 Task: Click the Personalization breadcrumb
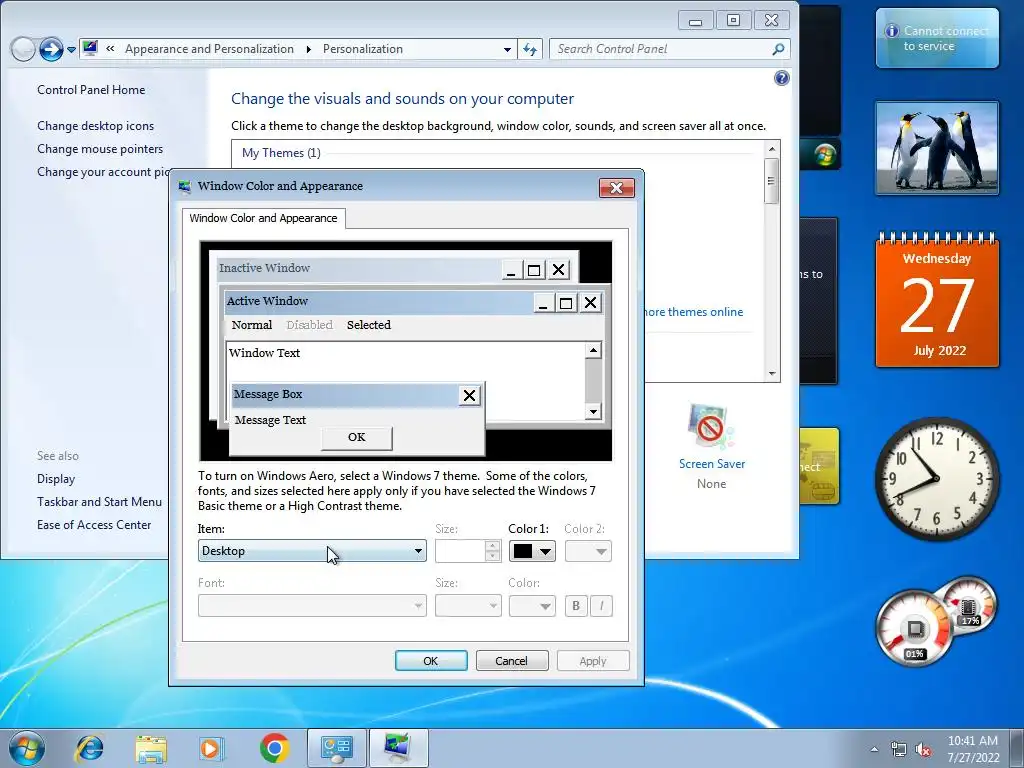pos(362,49)
